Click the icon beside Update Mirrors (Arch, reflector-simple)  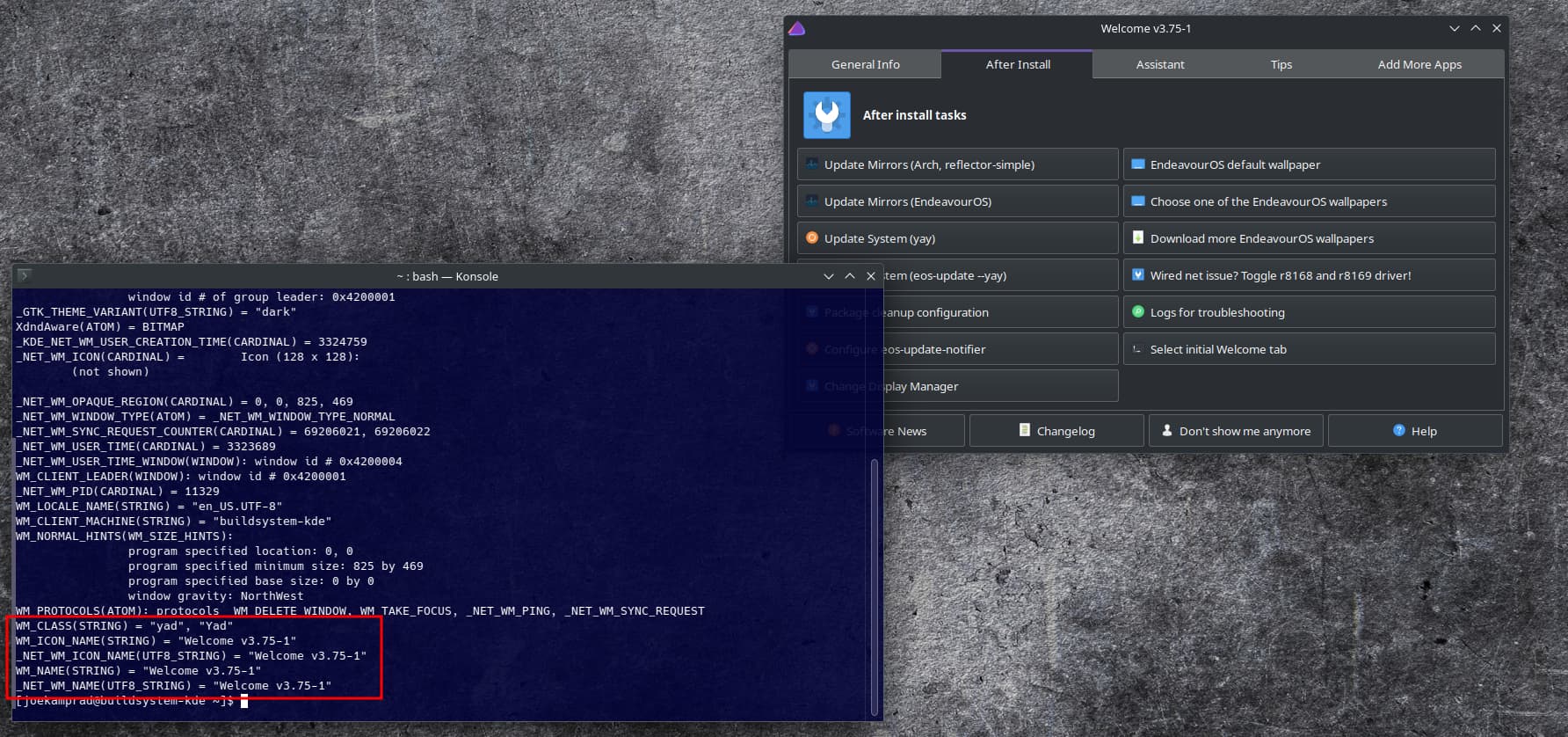click(812, 164)
